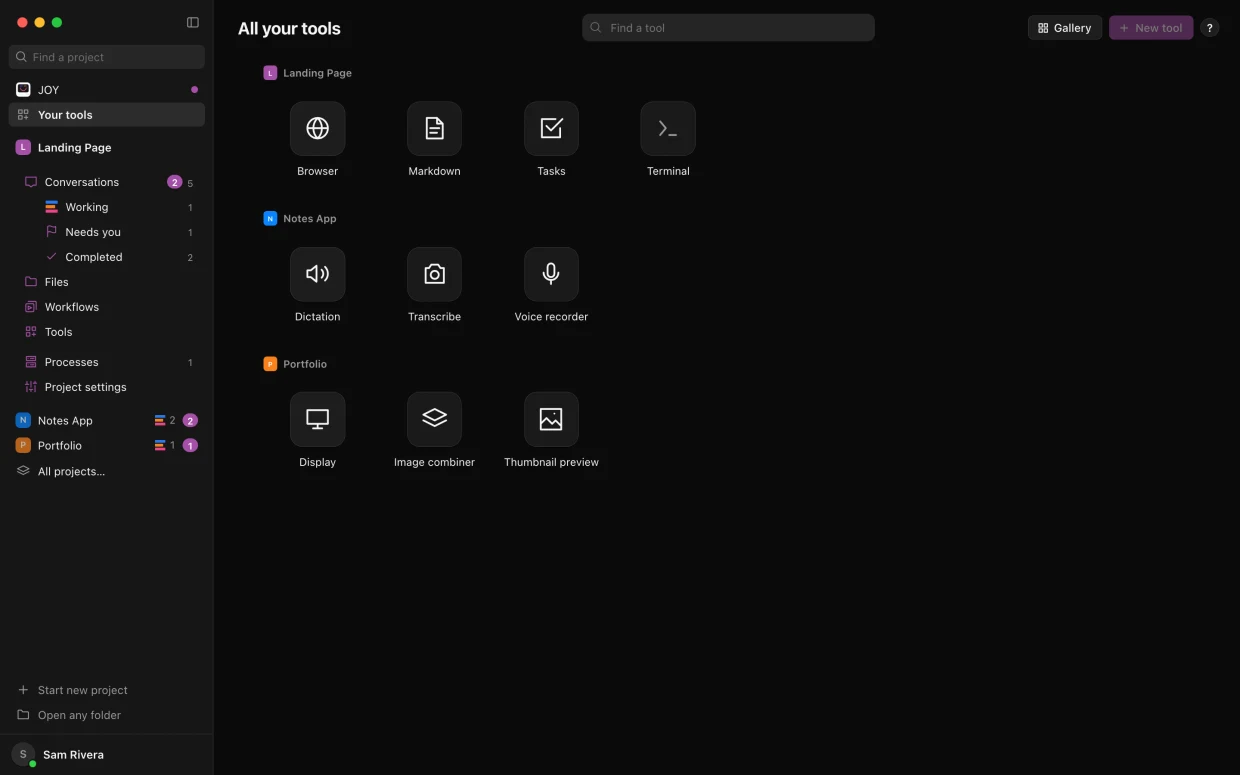Open the Notes App project in sidebar
Viewport: 1240px width, 775px height.
pyautogui.click(x=107, y=420)
